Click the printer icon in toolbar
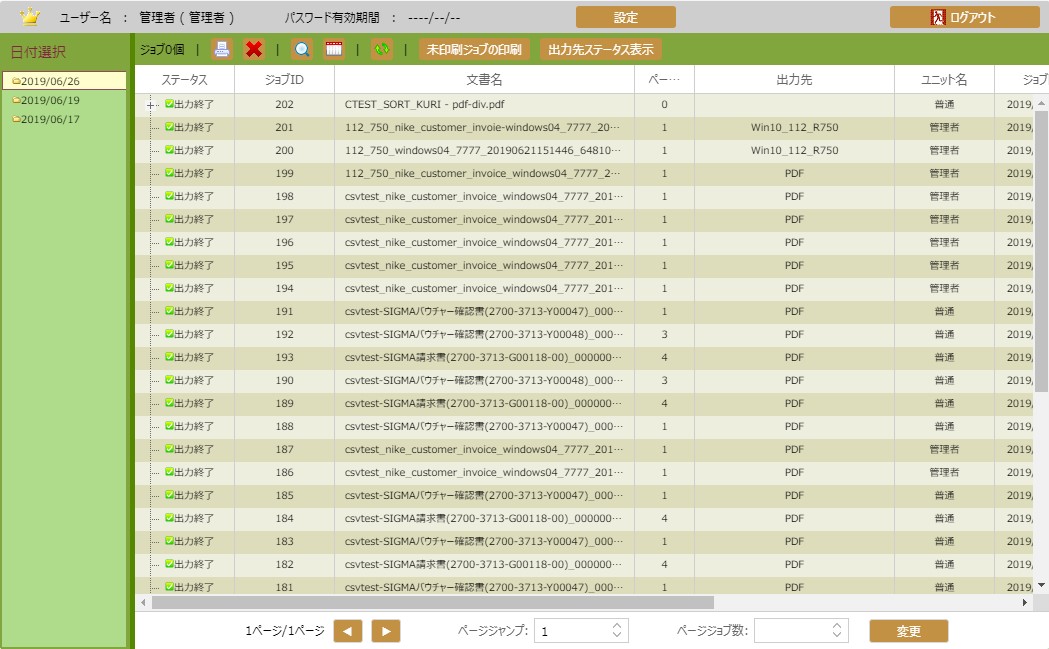Image resolution: width=1049 pixels, height=649 pixels. pos(222,49)
